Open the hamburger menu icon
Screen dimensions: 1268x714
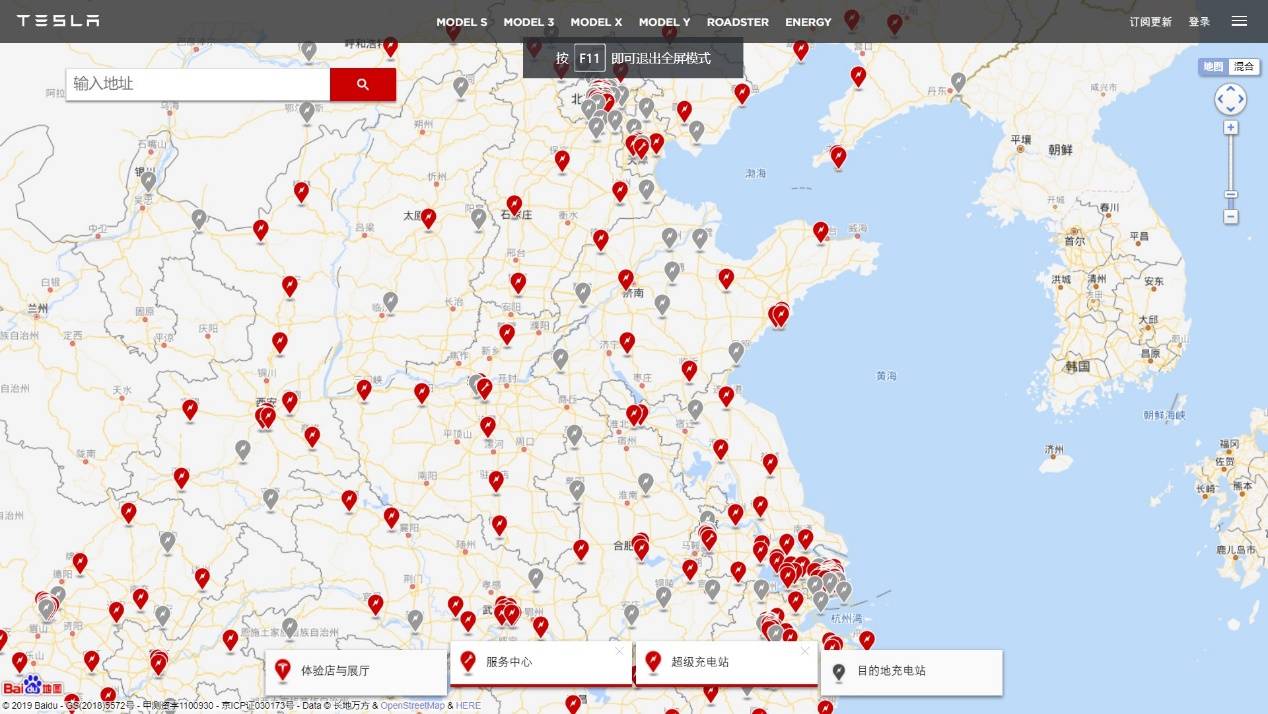[x=1239, y=21]
